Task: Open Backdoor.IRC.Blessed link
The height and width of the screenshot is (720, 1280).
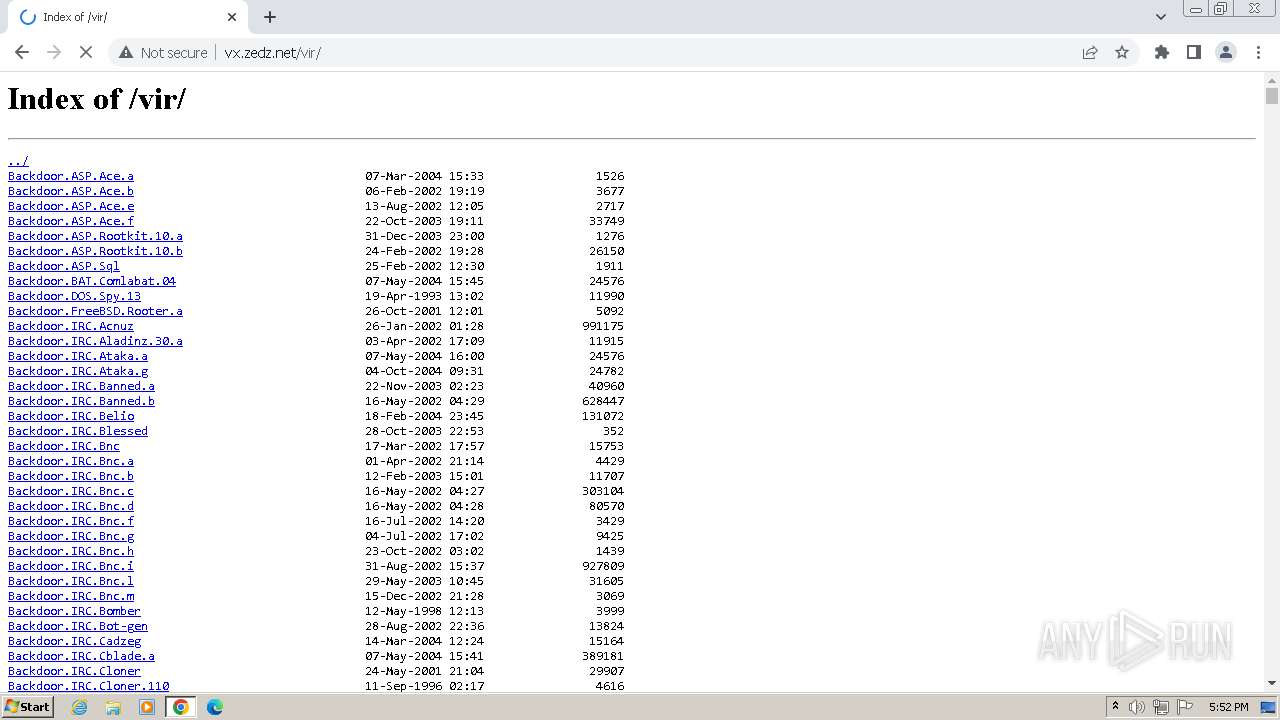Action: [78, 431]
